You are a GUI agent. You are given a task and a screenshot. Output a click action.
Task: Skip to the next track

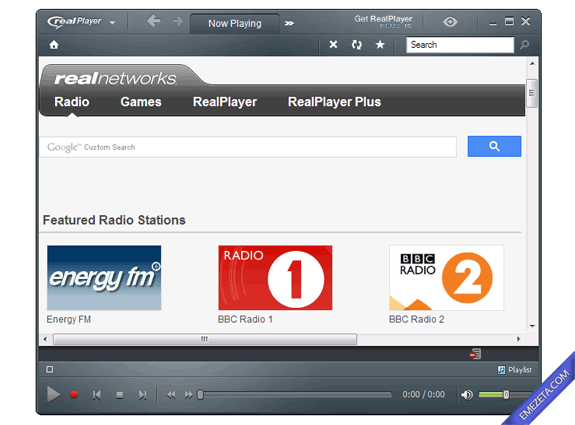tap(142, 395)
